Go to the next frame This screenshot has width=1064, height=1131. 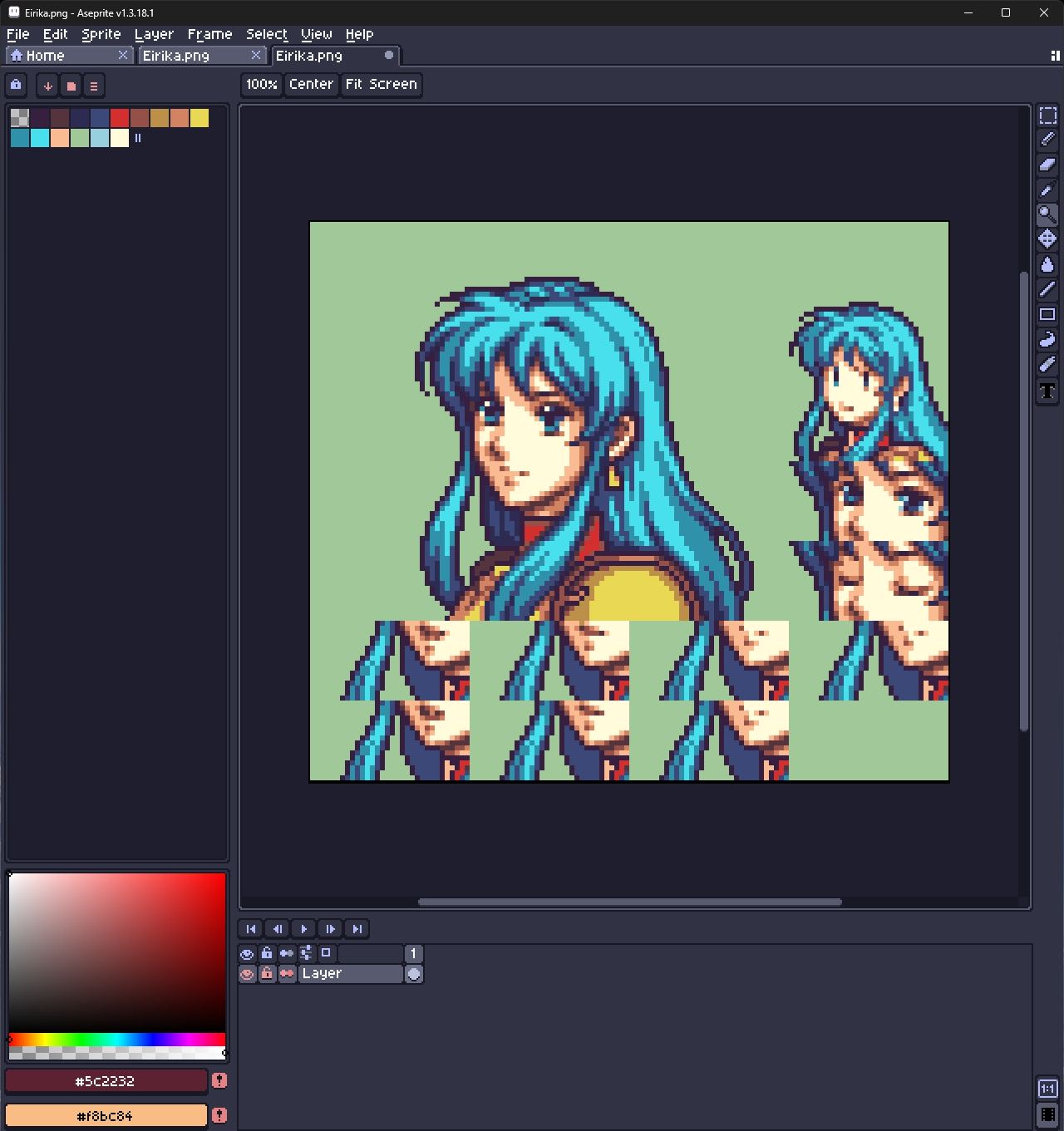(331, 929)
